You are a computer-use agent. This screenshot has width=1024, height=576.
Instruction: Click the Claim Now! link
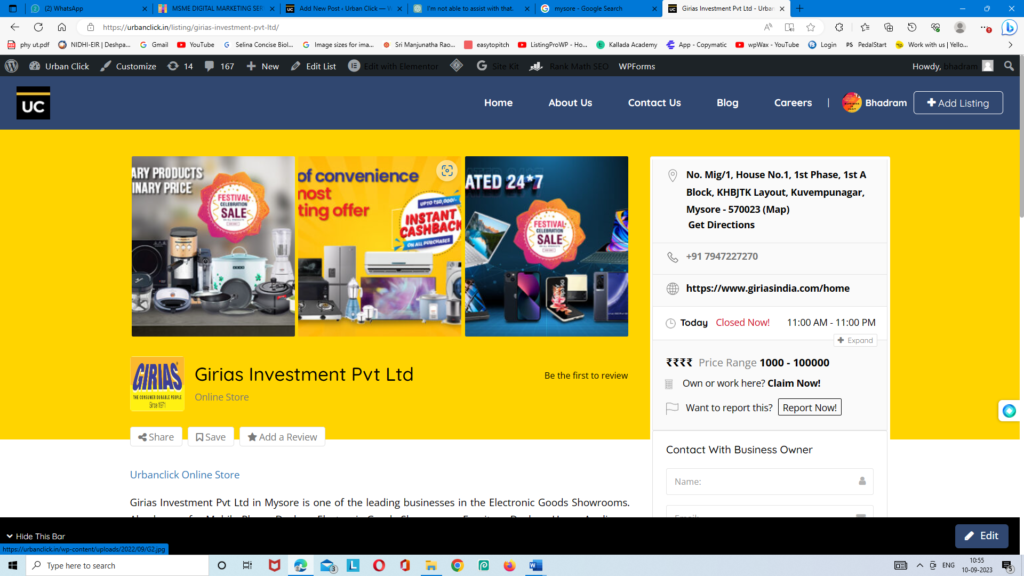[793, 383]
